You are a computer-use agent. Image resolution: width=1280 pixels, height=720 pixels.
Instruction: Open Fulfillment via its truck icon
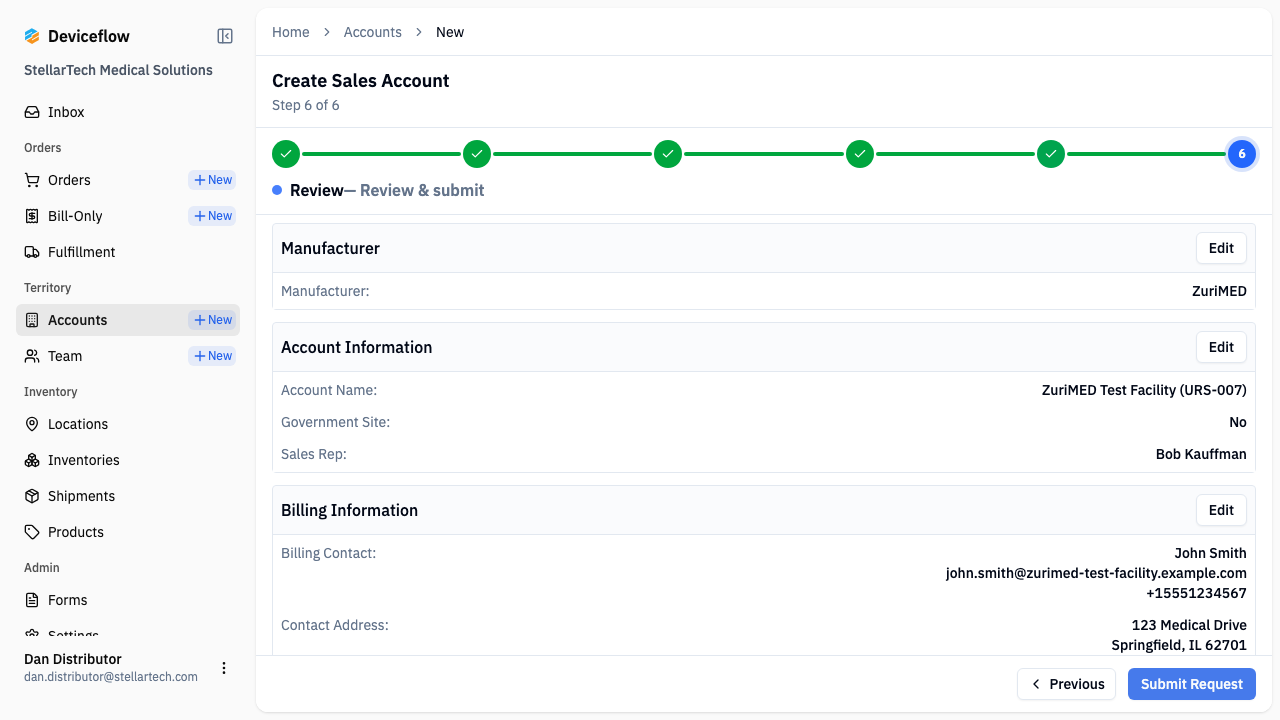(33, 252)
